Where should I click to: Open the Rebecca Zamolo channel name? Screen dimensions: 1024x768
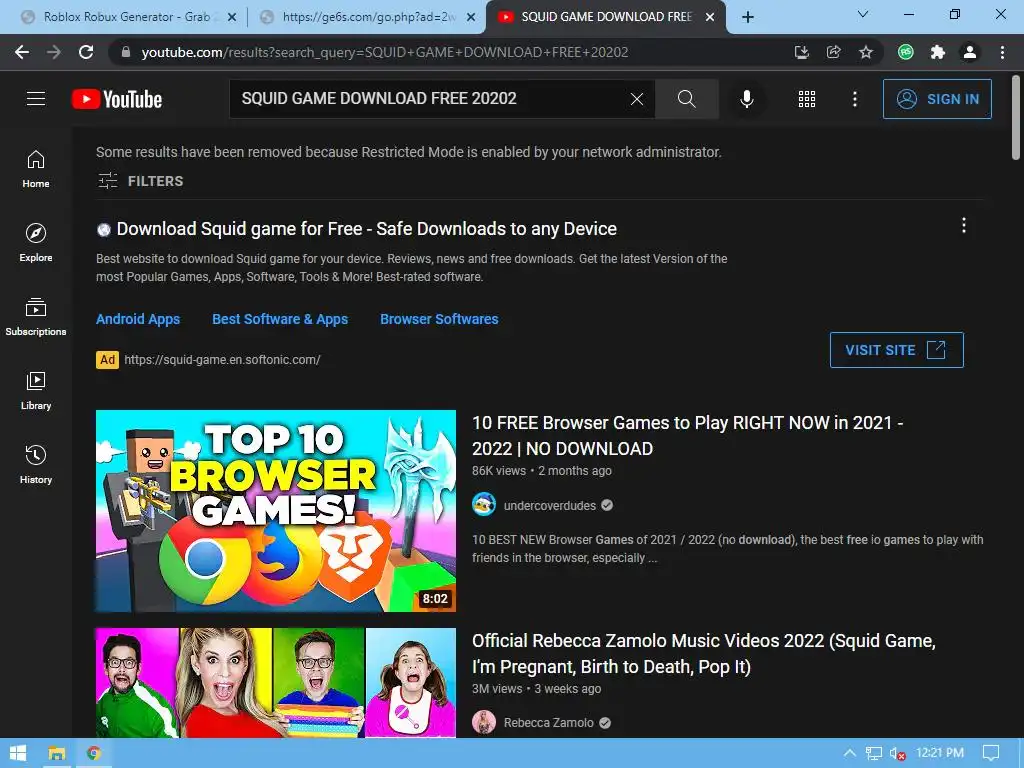click(549, 722)
